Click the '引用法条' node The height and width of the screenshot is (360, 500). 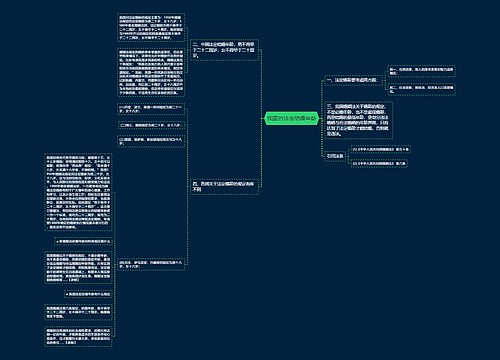click(x=335, y=156)
